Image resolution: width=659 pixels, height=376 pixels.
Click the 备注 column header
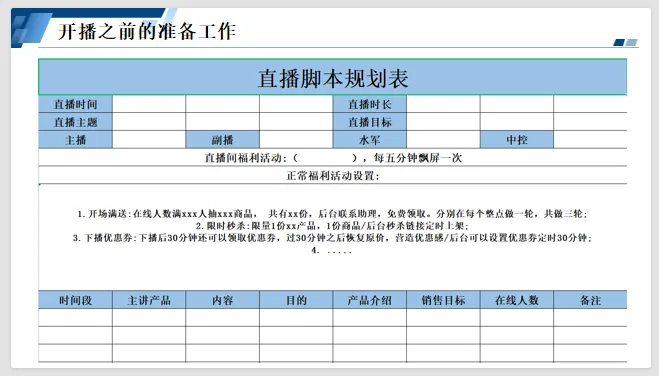click(x=590, y=300)
